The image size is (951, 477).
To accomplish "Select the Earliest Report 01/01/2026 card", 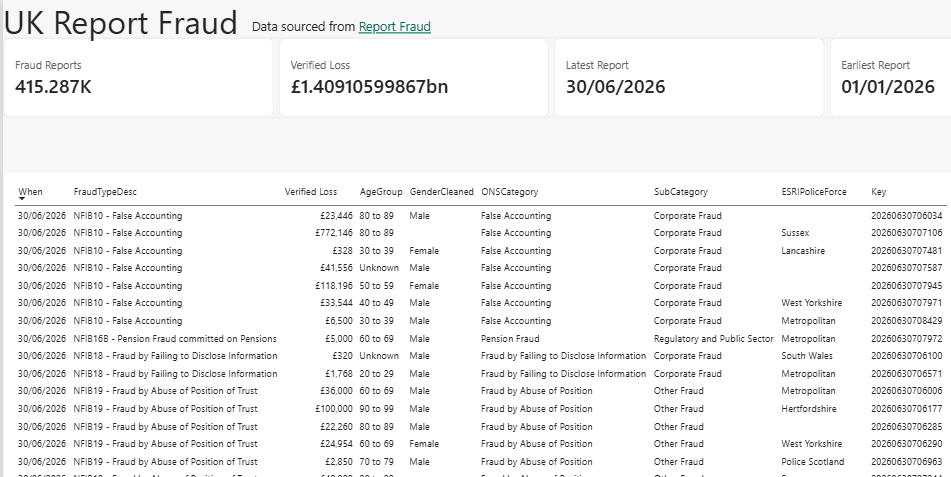I will tap(890, 78).
